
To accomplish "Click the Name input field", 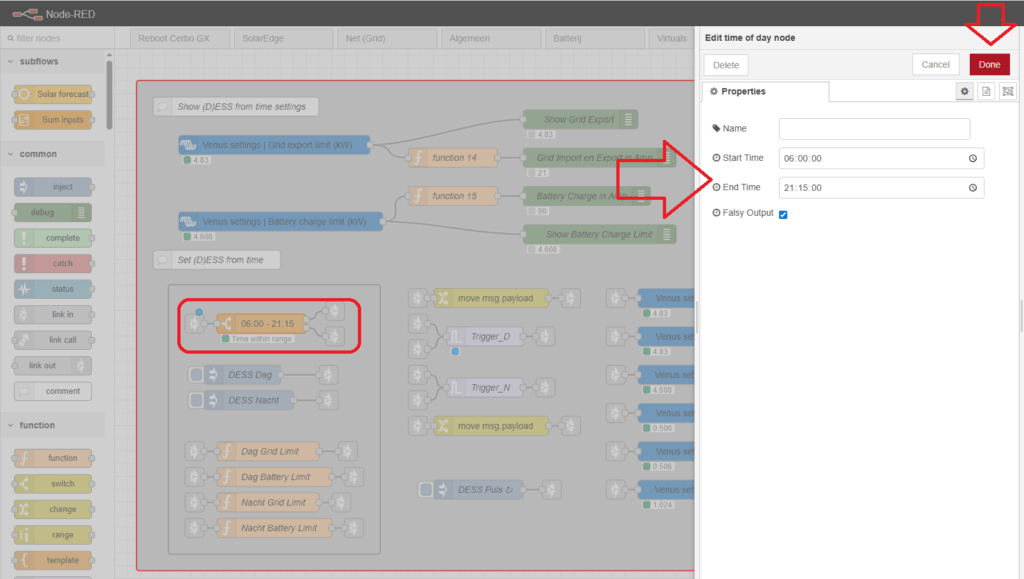I will (x=874, y=129).
